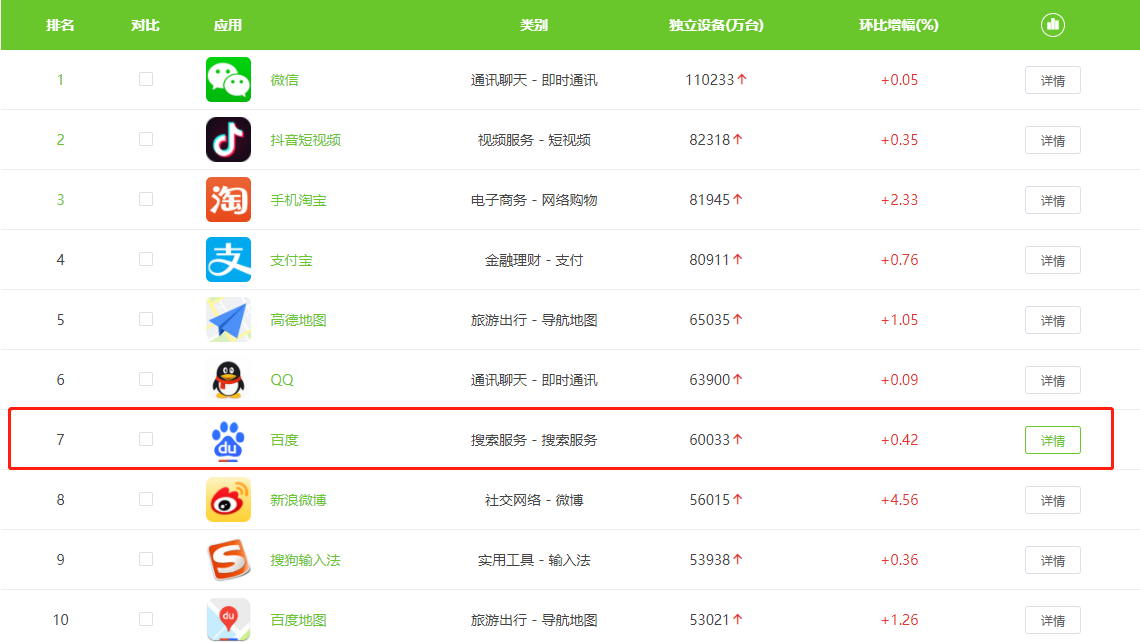1140x642 pixels.
Task: Open 详情 for 微信
Action: coord(1052,80)
